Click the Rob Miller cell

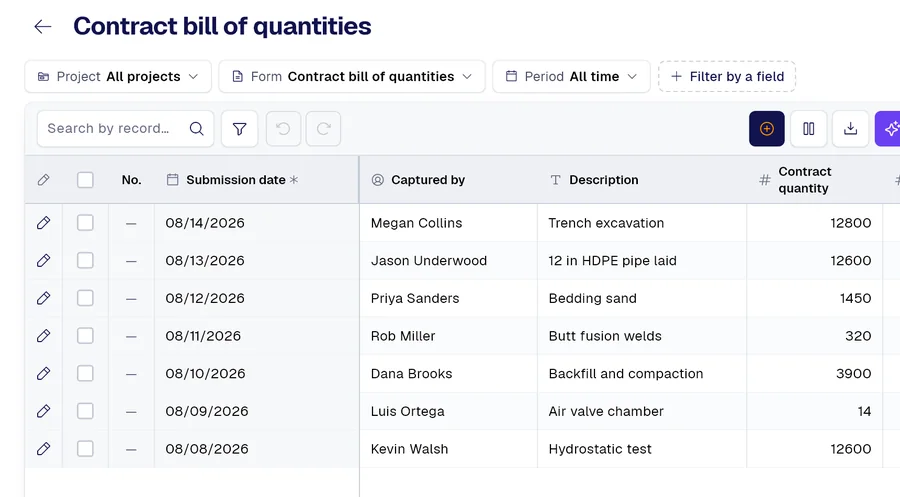pyautogui.click(x=448, y=336)
